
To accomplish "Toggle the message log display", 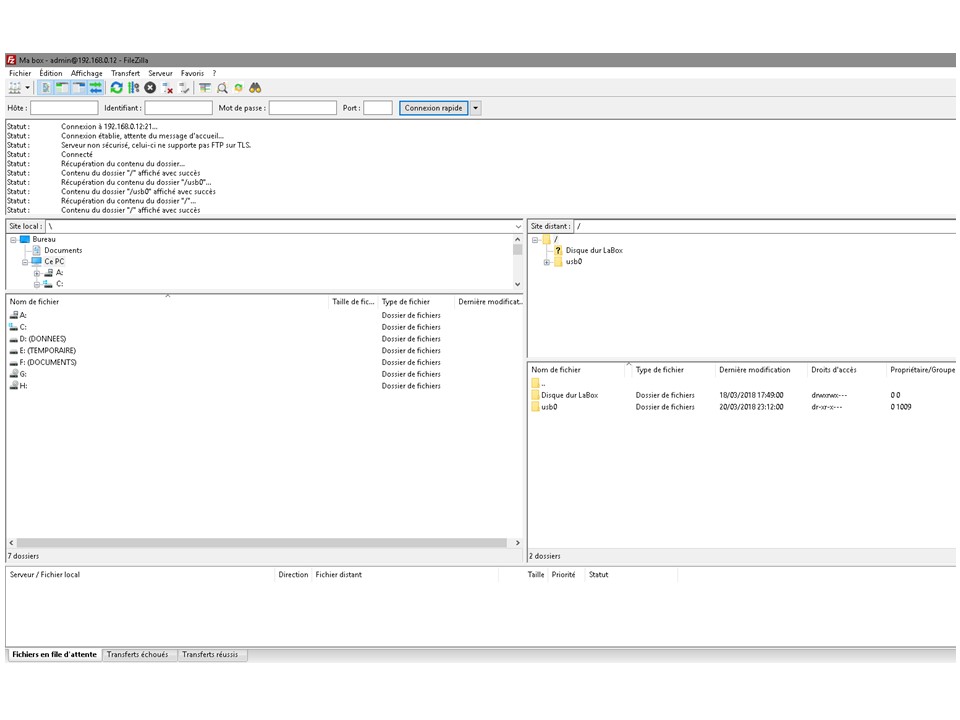I will pos(46,88).
